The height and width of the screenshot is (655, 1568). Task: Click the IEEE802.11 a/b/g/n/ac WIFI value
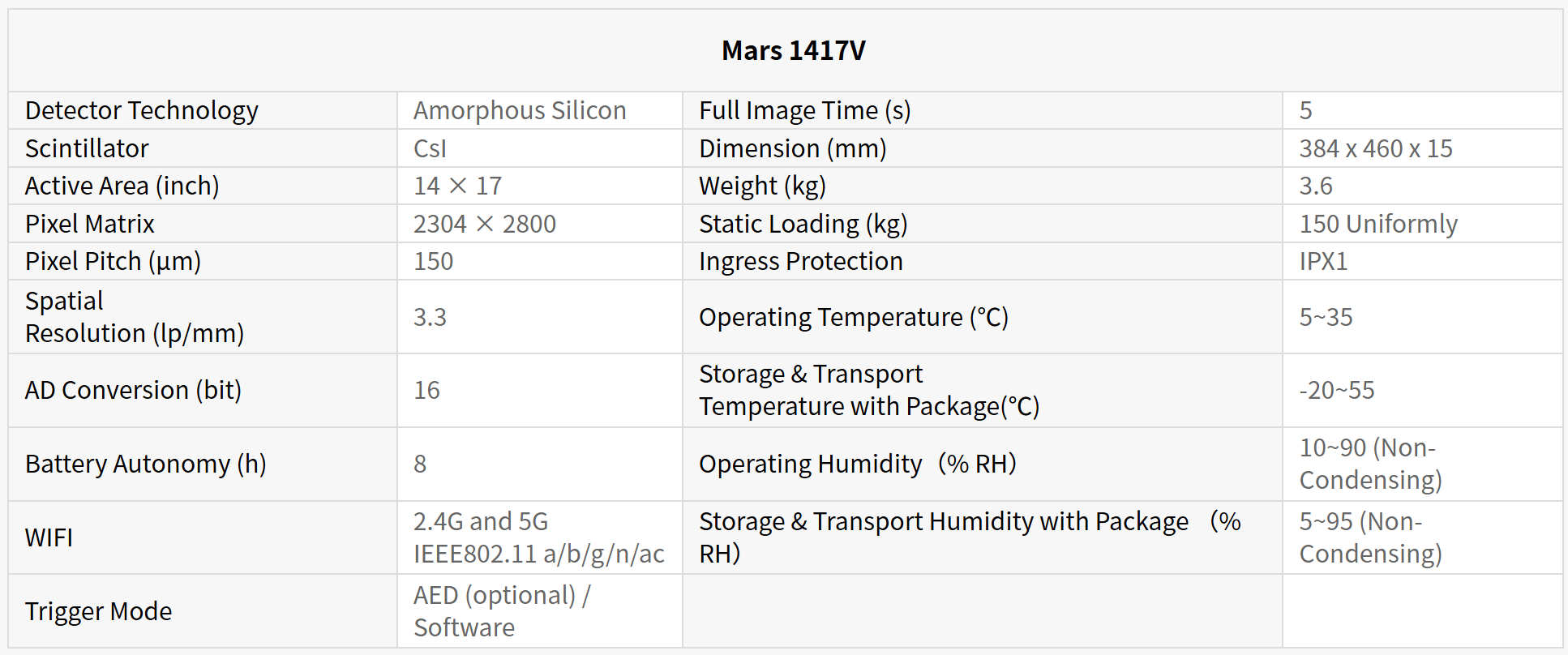[538, 554]
